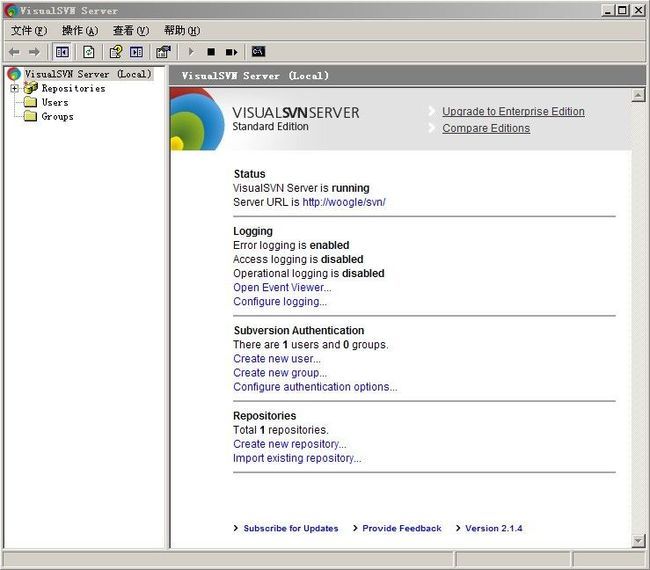
Task: Open the 文件(F) menu
Action: tap(29, 30)
